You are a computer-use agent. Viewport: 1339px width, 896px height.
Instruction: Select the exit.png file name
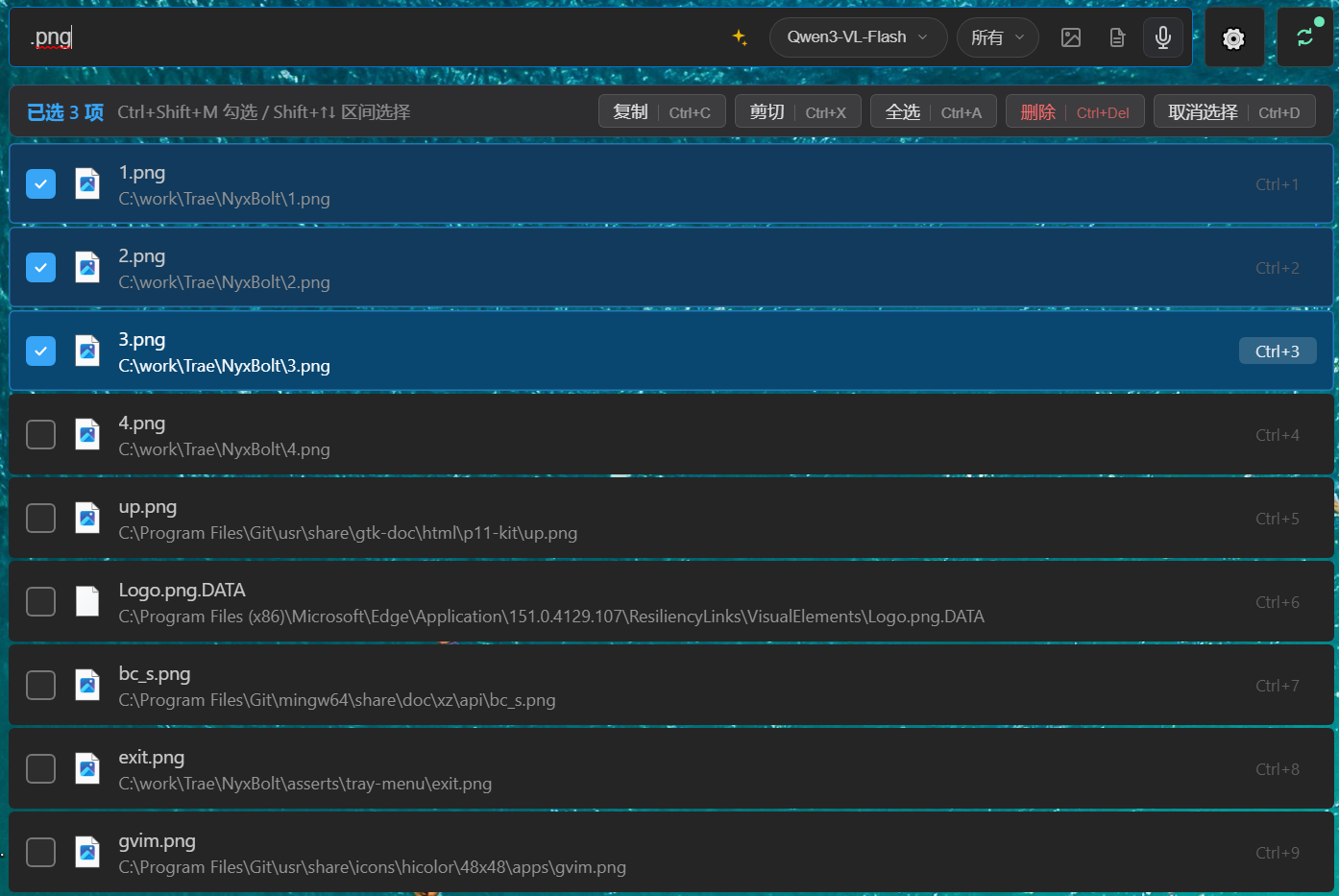(x=152, y=757)
